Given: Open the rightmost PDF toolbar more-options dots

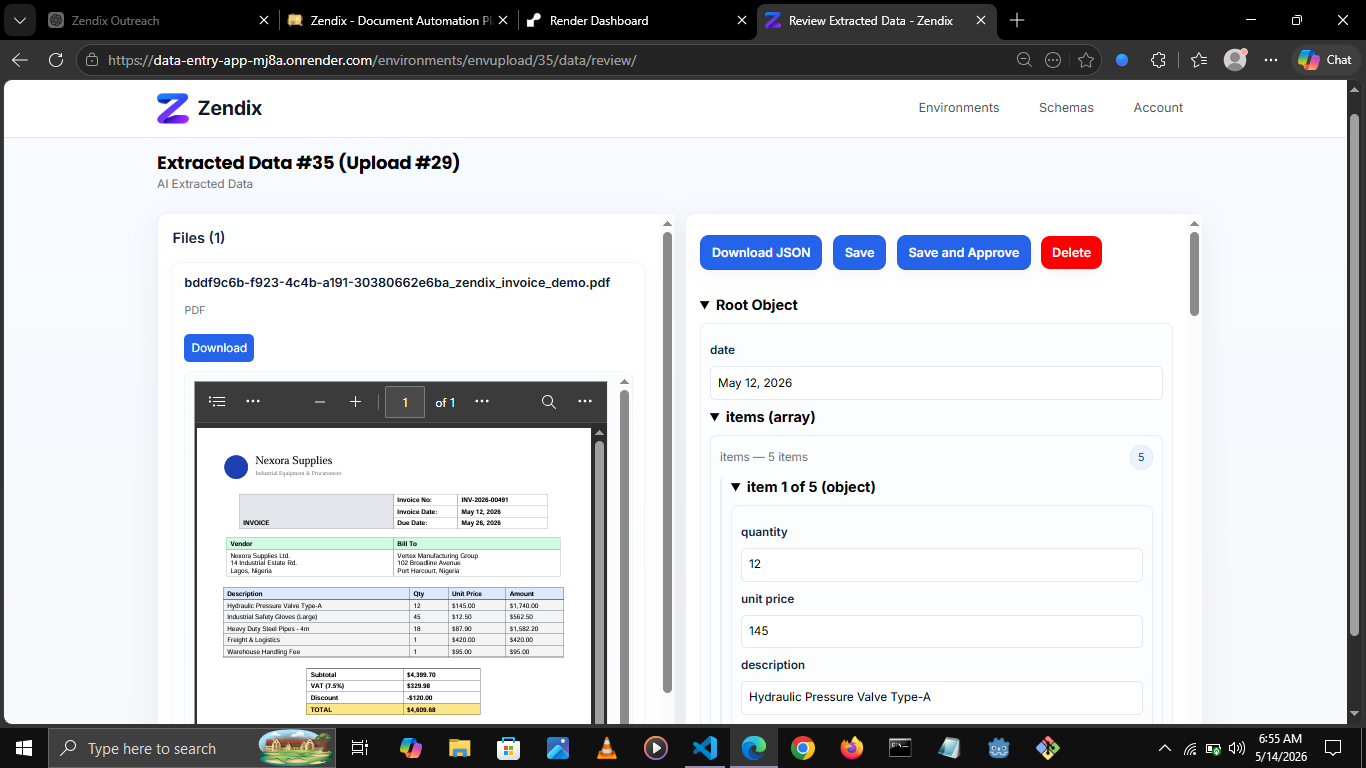Looking at the screenshot, I should coord(585,402).
